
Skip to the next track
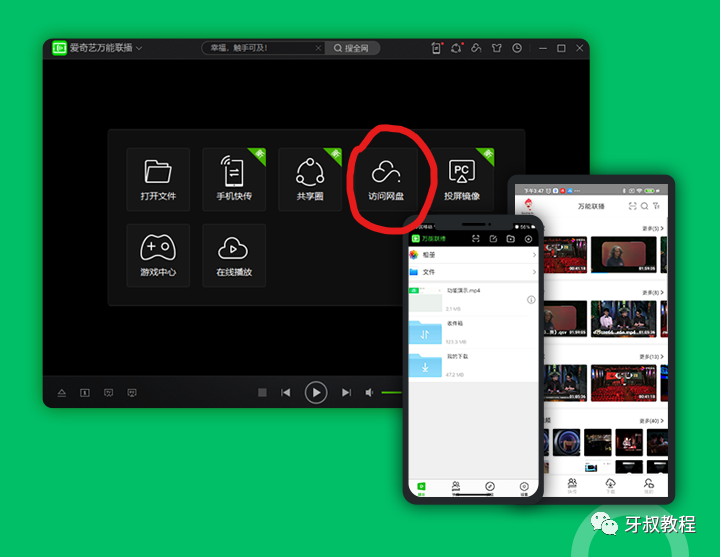pos(346,392)
